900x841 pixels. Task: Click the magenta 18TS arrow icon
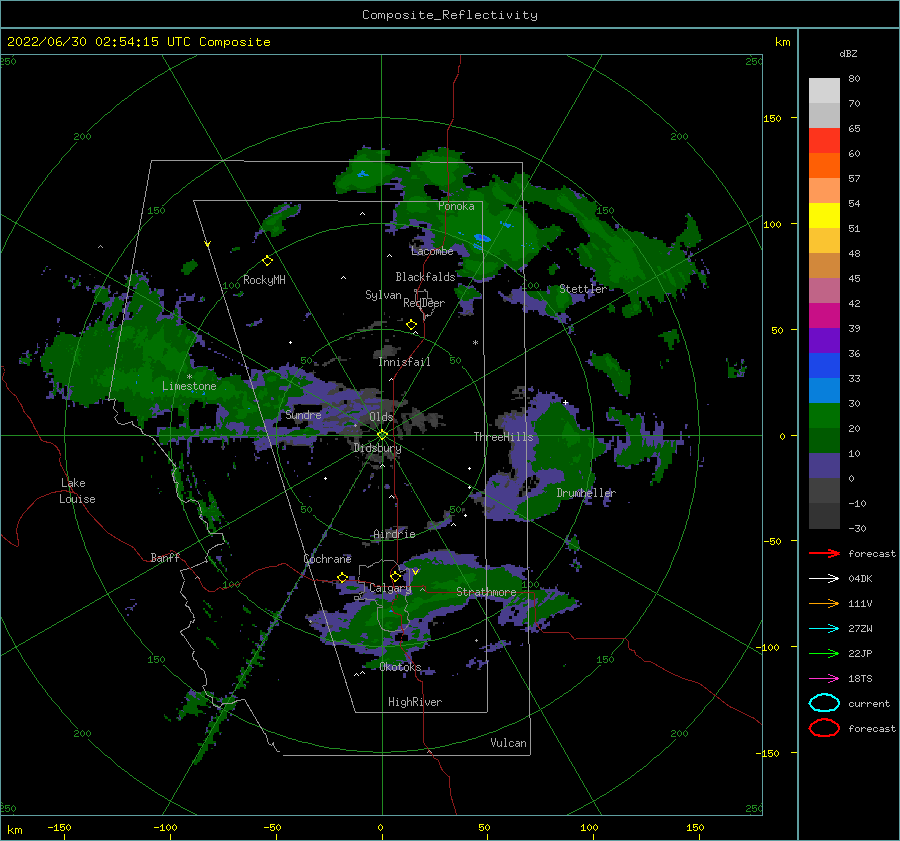(824, 679)
